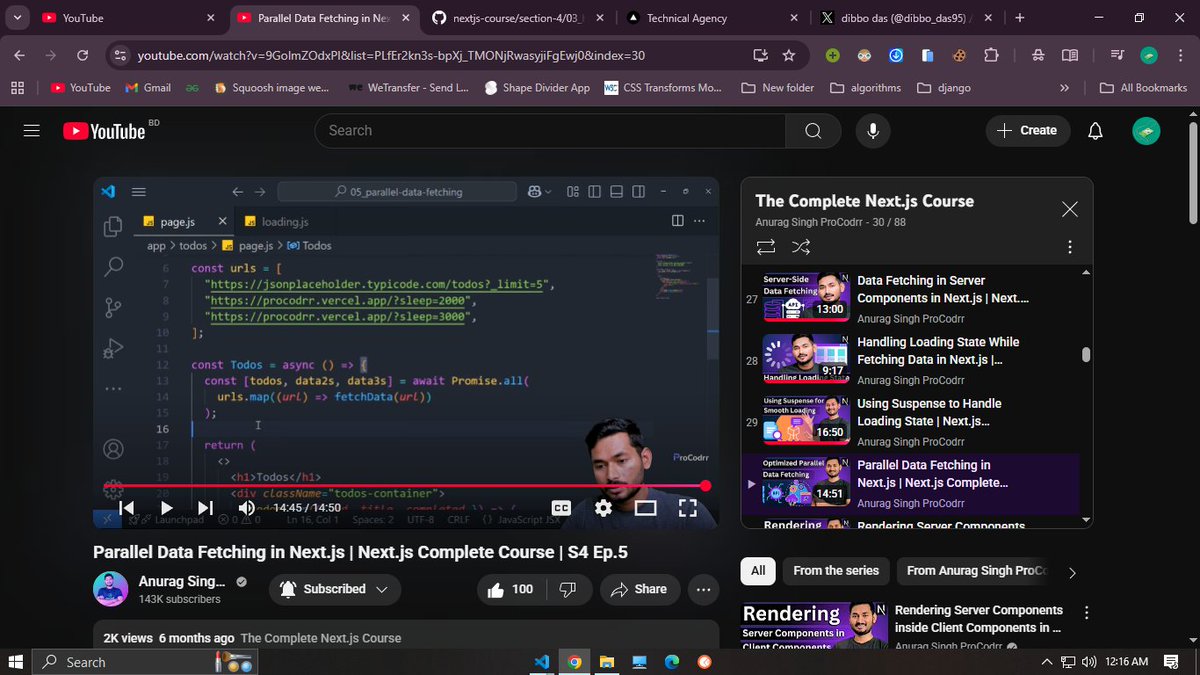Image resolution: width=1200 pixels, height=675 pixels.
Task: Select the From Anurag Singh ProCodrr chip
Action: (975, 571)
